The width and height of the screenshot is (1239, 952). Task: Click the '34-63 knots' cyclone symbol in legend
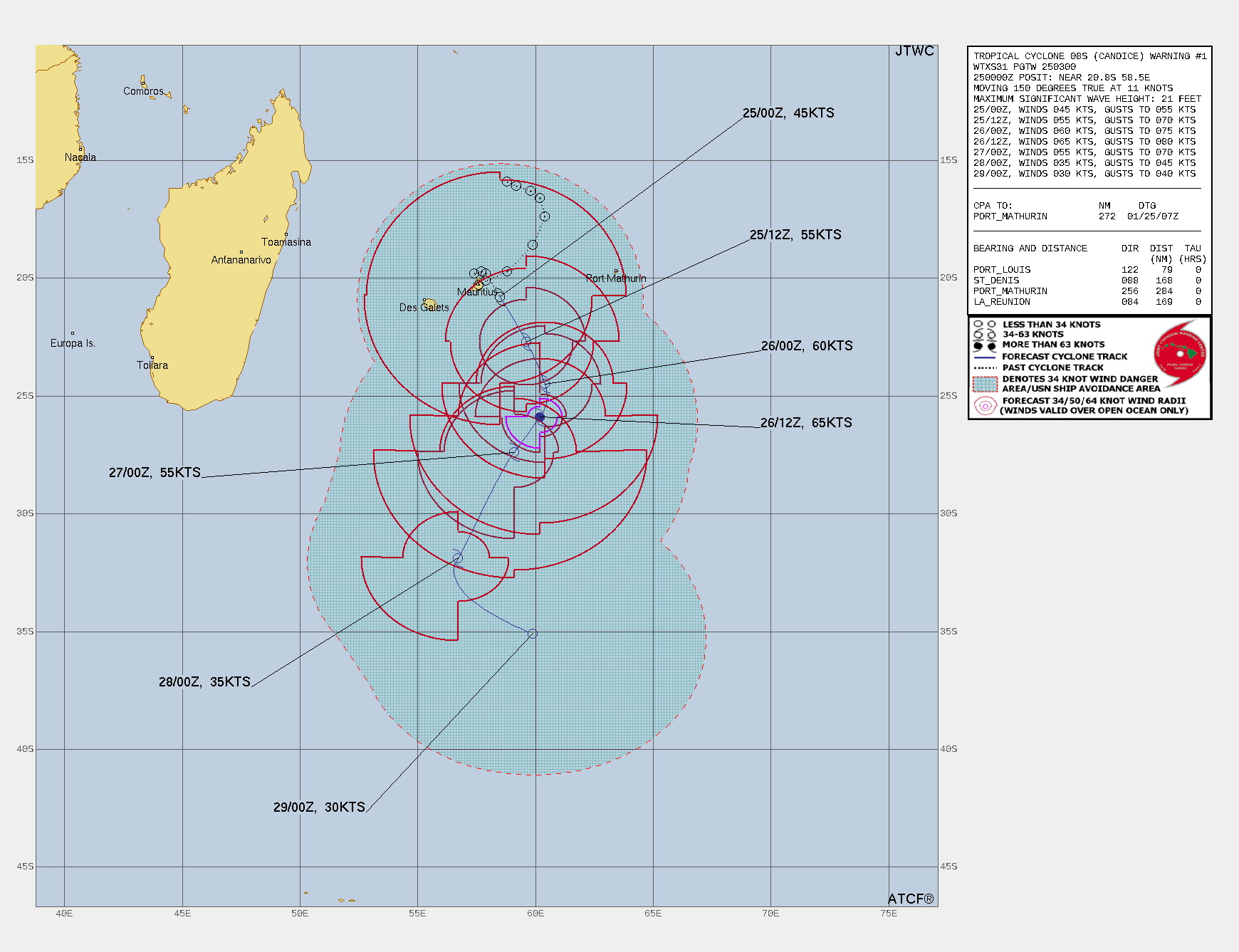tap(977, 334)
